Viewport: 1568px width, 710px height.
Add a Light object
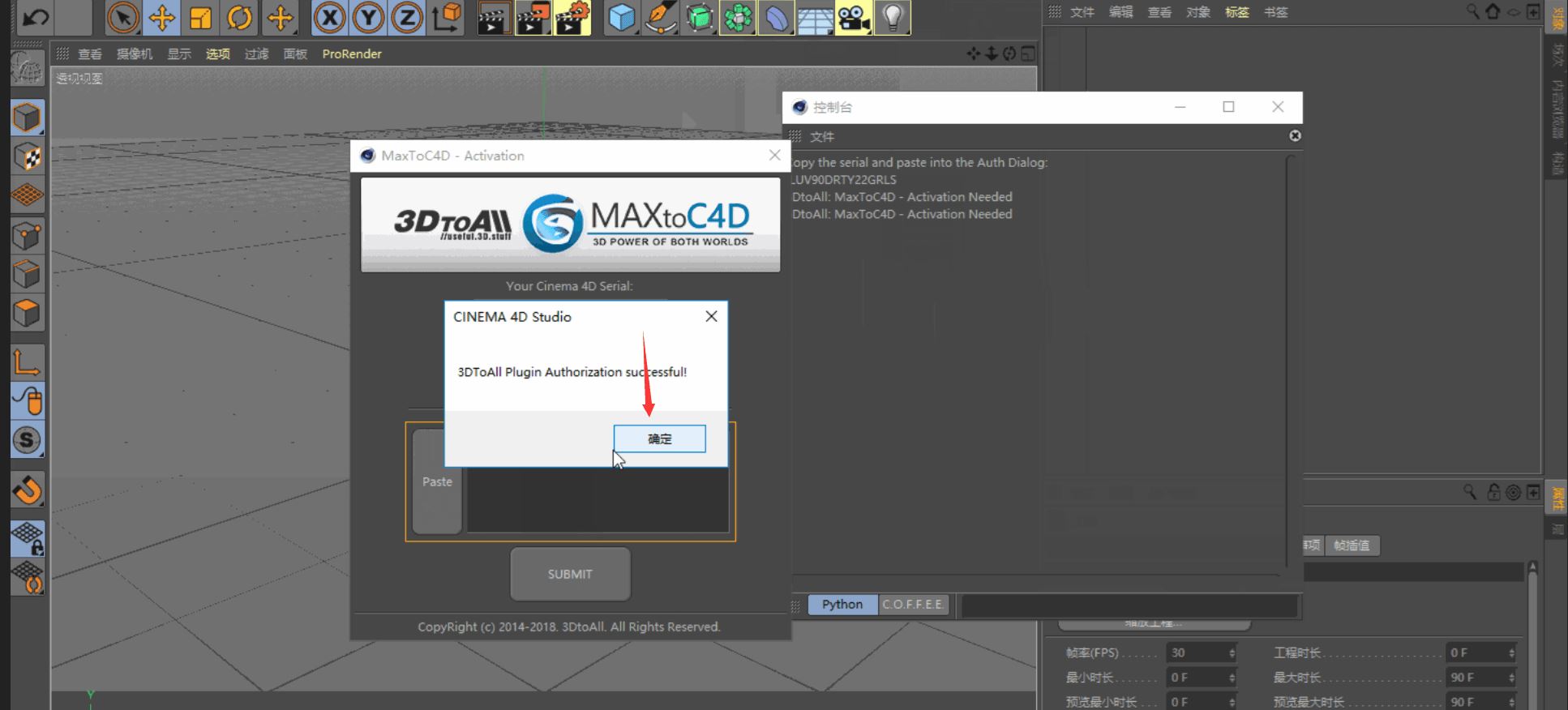(x=893, y=17)
